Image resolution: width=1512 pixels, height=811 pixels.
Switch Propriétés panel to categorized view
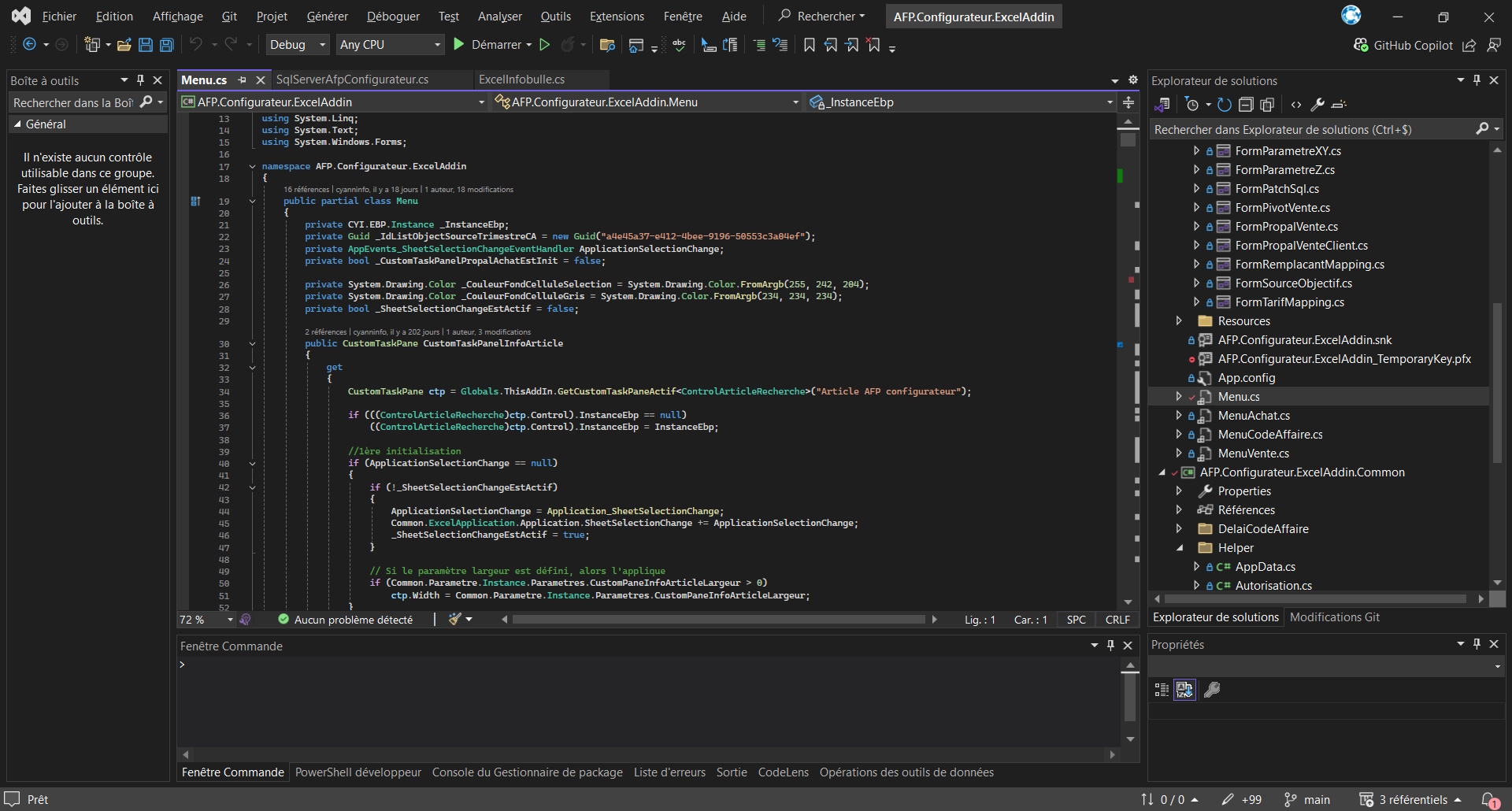[1162, 690]
